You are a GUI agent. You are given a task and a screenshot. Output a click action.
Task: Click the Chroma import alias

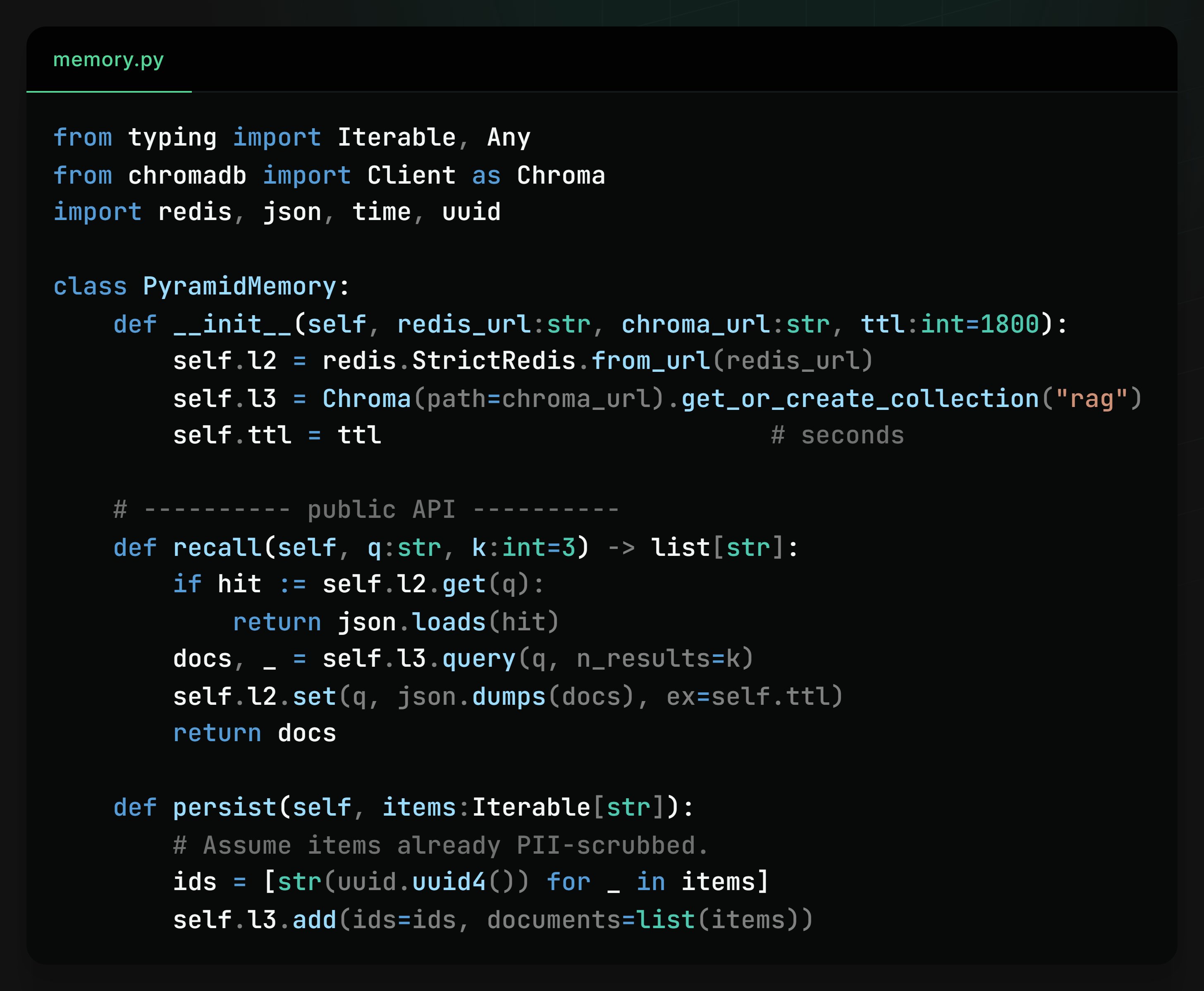tap(560, 175)
